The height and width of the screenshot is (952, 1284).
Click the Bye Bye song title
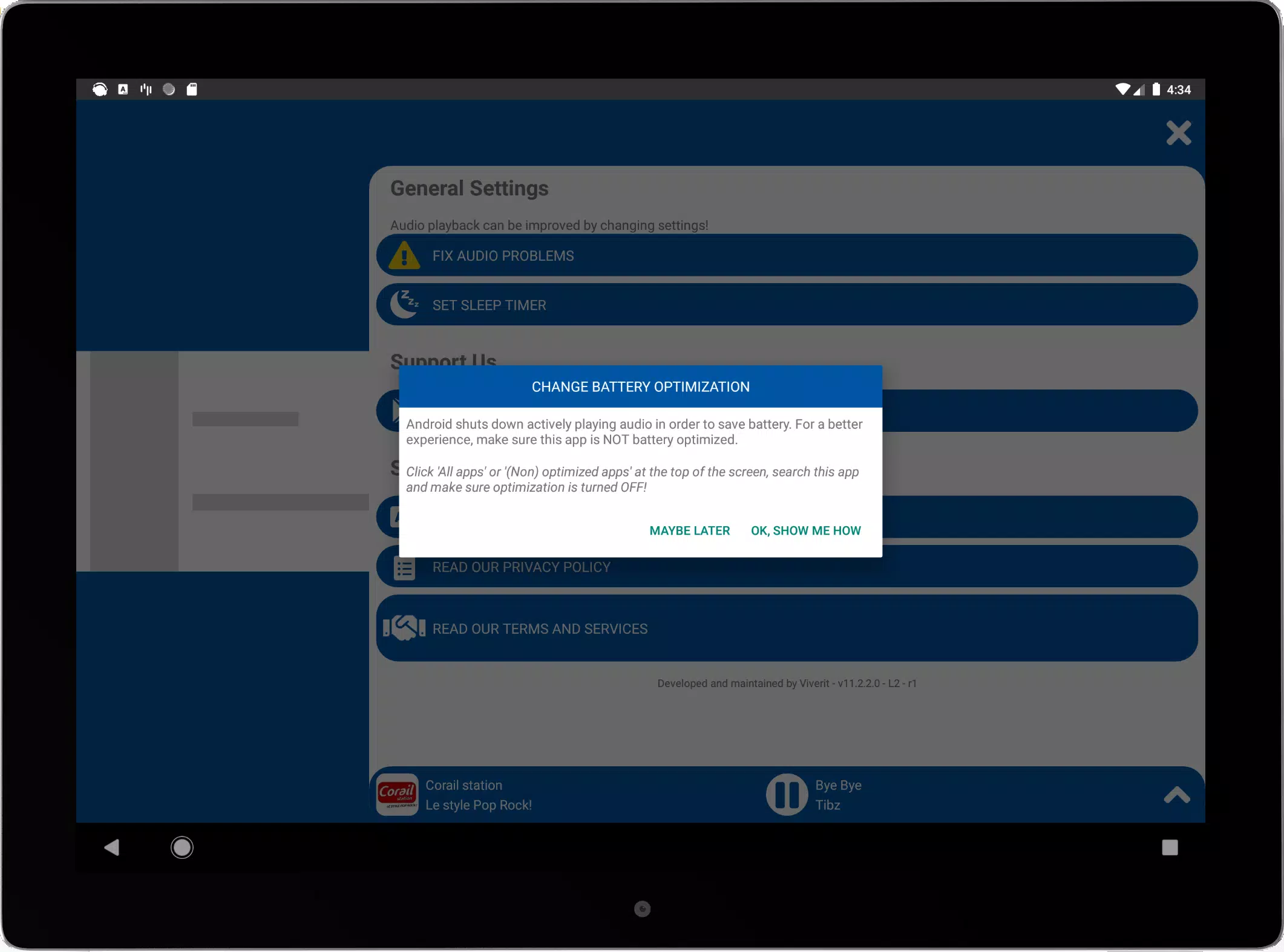click(838, 785)
